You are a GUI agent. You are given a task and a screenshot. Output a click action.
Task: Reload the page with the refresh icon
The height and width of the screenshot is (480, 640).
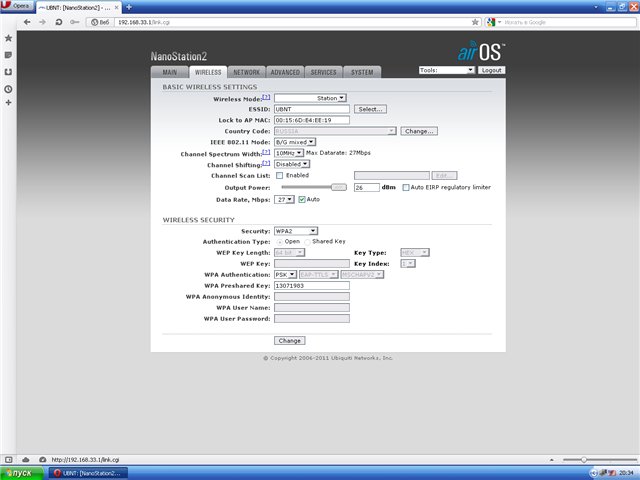click(x=59, y=22)
